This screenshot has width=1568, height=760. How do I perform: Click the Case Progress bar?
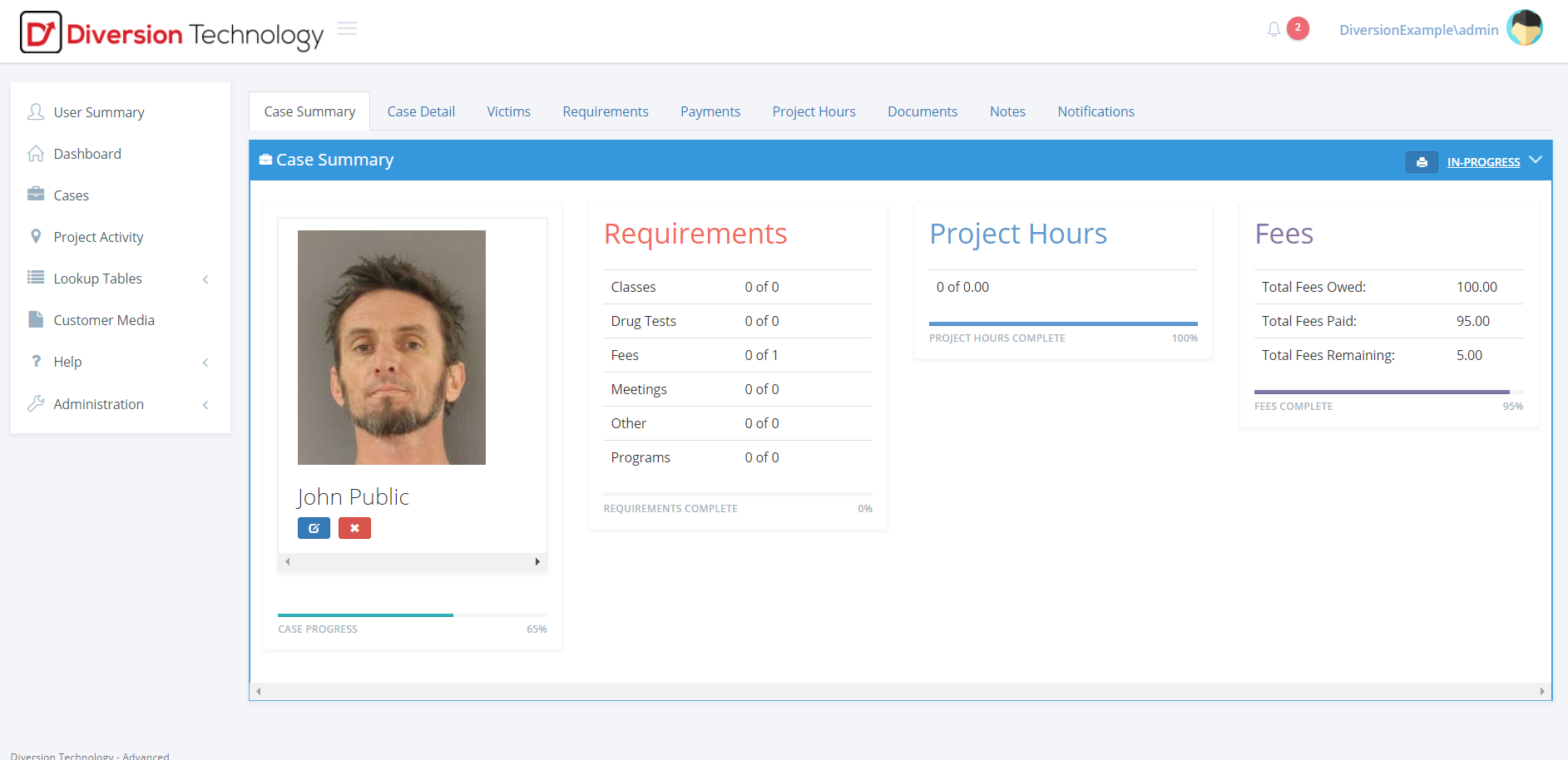click(412, 615)
